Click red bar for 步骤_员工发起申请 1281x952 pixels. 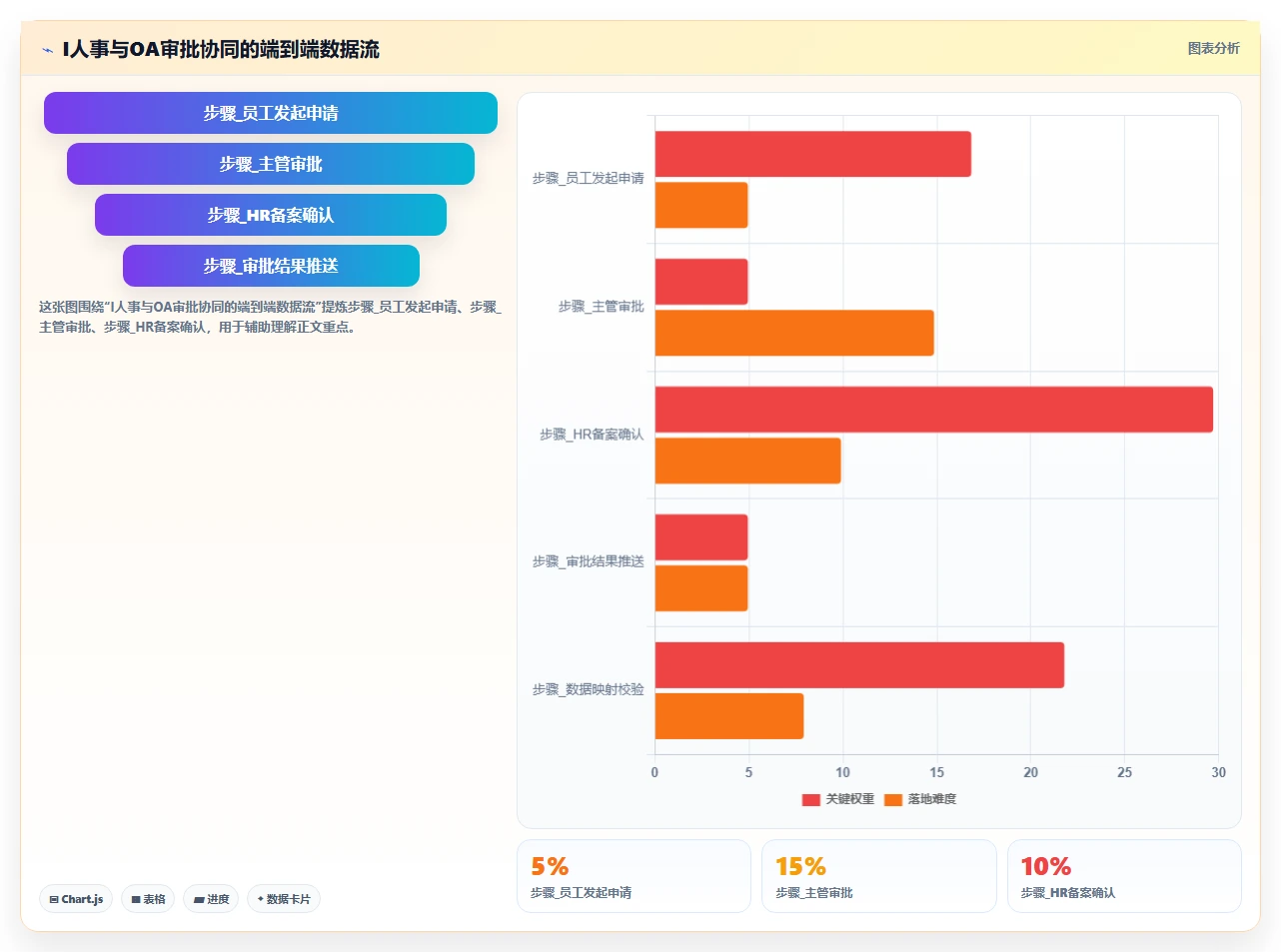(813, 154)
